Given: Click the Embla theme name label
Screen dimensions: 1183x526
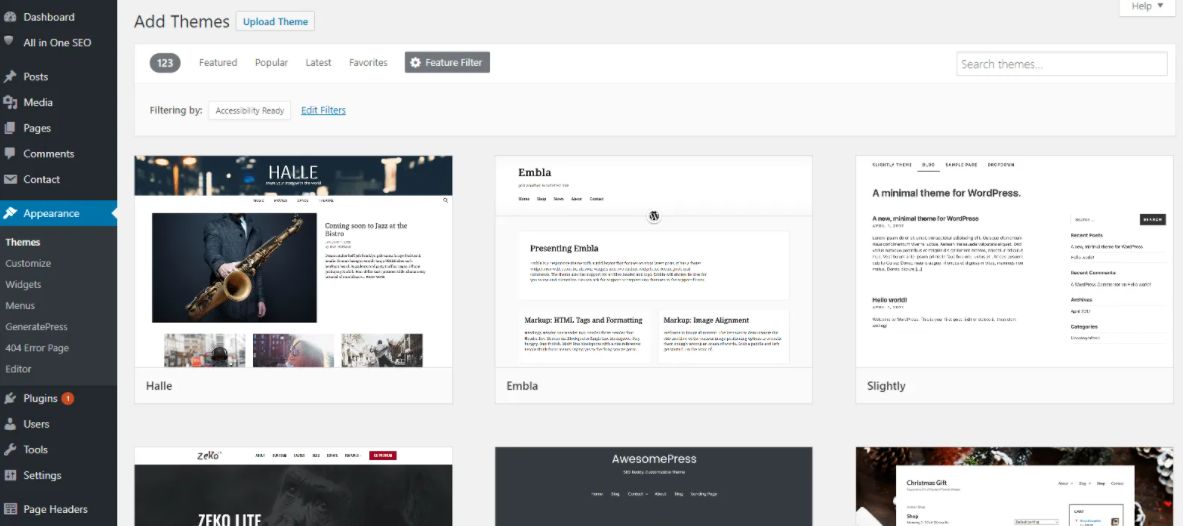Looking at the screenshot, I should pos(522,386).
